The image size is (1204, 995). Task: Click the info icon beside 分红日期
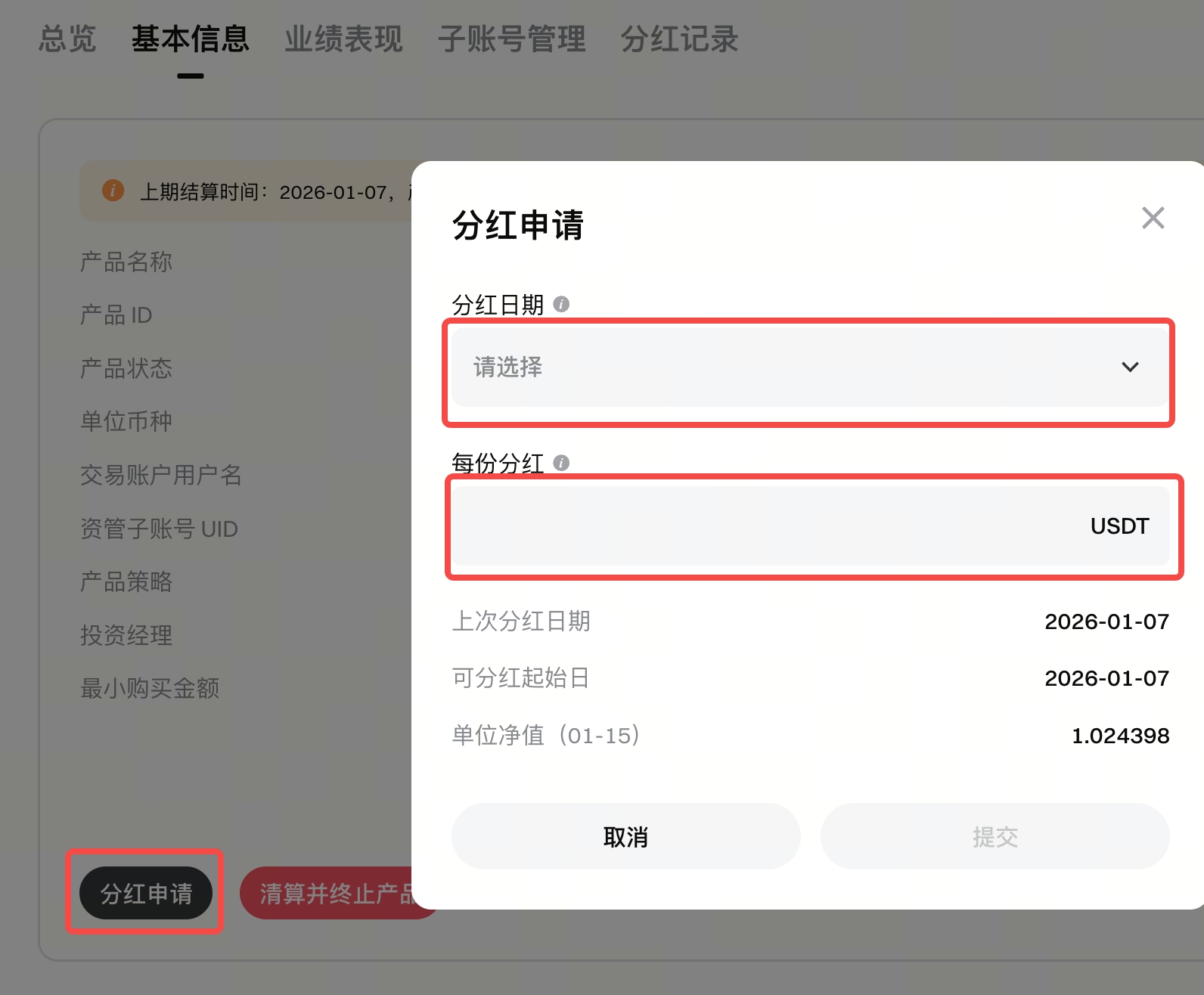[561, 304]
